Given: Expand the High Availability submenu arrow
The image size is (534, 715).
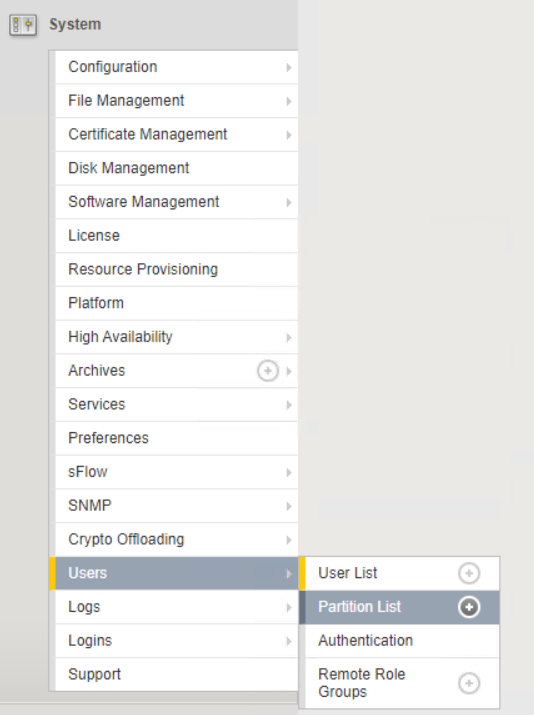Looking at the screenshot, I should point(289,337).
